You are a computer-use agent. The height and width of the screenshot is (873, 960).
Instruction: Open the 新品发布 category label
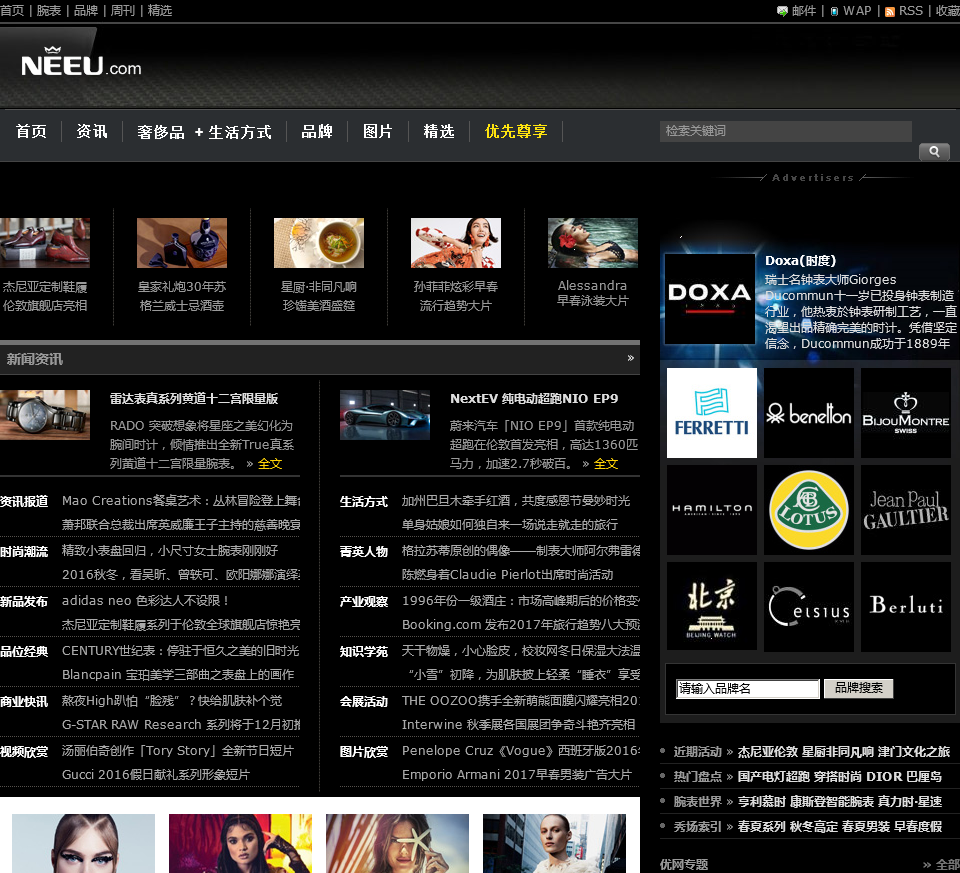(24, 602)
